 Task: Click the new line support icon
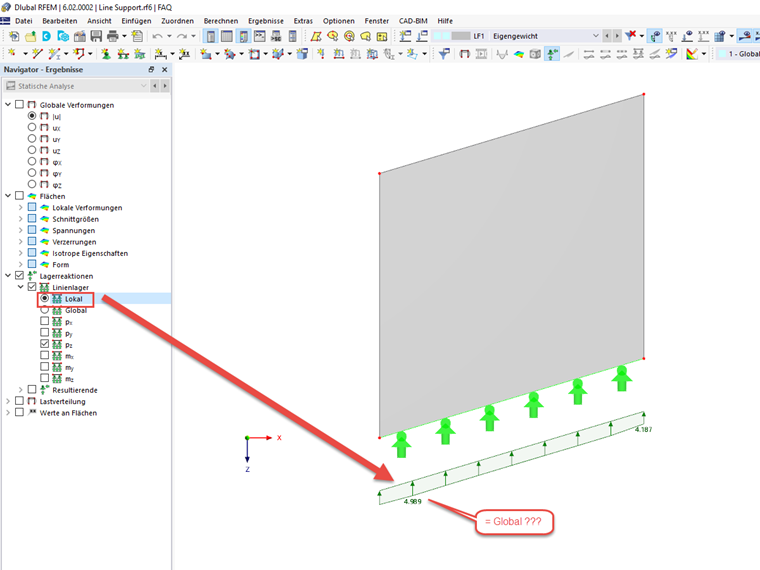pyautogui.click(x=123, y=54)
